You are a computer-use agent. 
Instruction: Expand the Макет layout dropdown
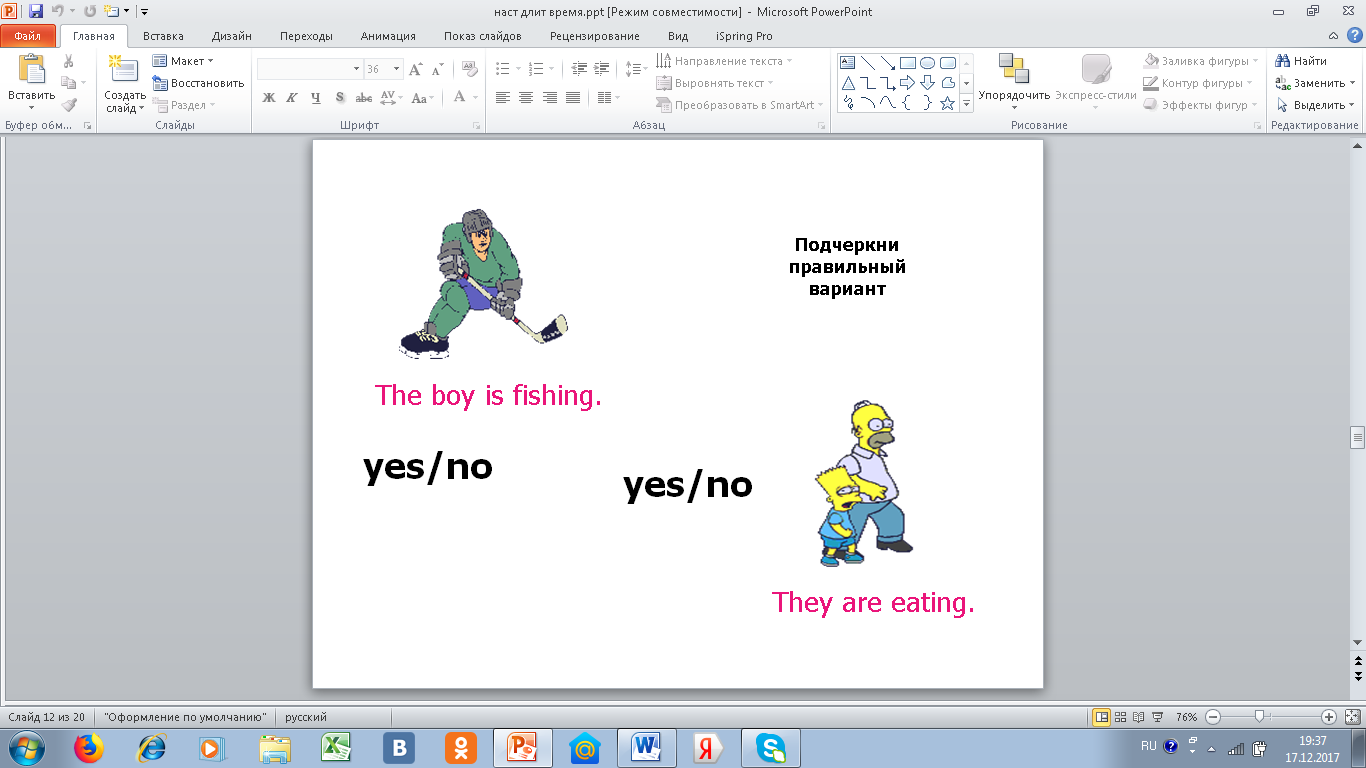coord(183,61)
